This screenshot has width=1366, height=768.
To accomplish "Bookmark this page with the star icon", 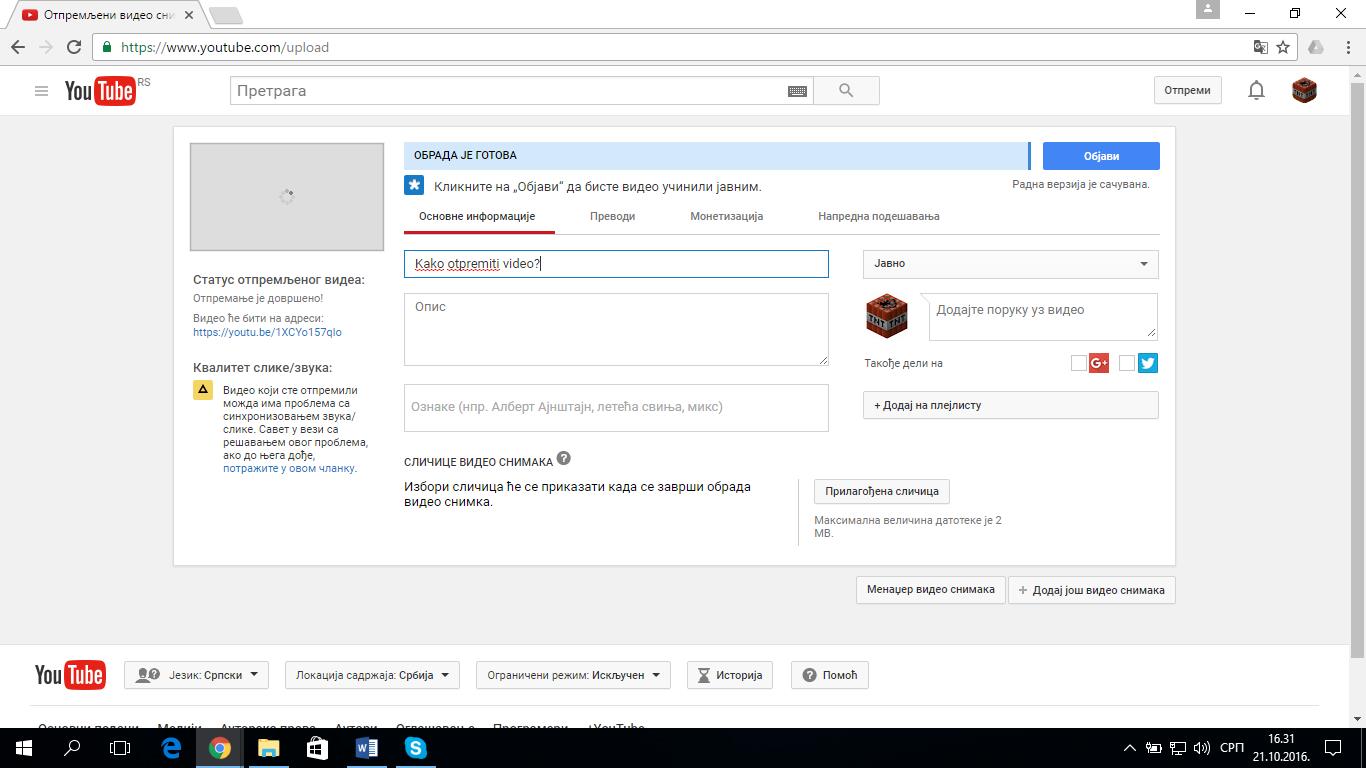I will point(1283,47).
